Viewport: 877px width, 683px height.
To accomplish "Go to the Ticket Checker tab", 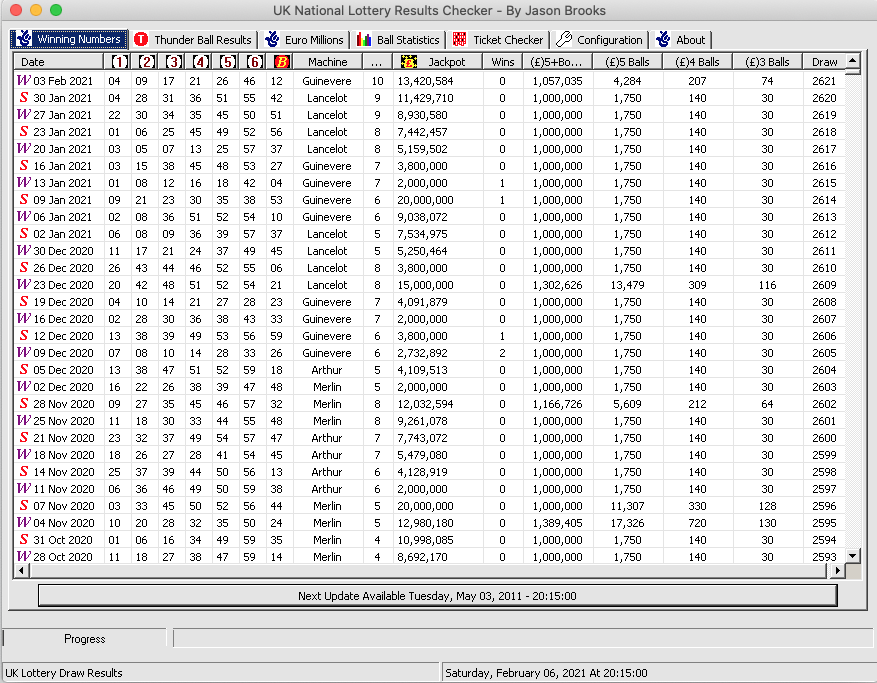I will [498, 40].
